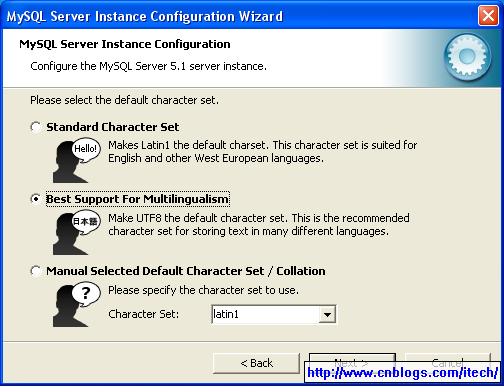Click the Japanese text speech bubble icon
504x386 pixels.
pos(76,233)
